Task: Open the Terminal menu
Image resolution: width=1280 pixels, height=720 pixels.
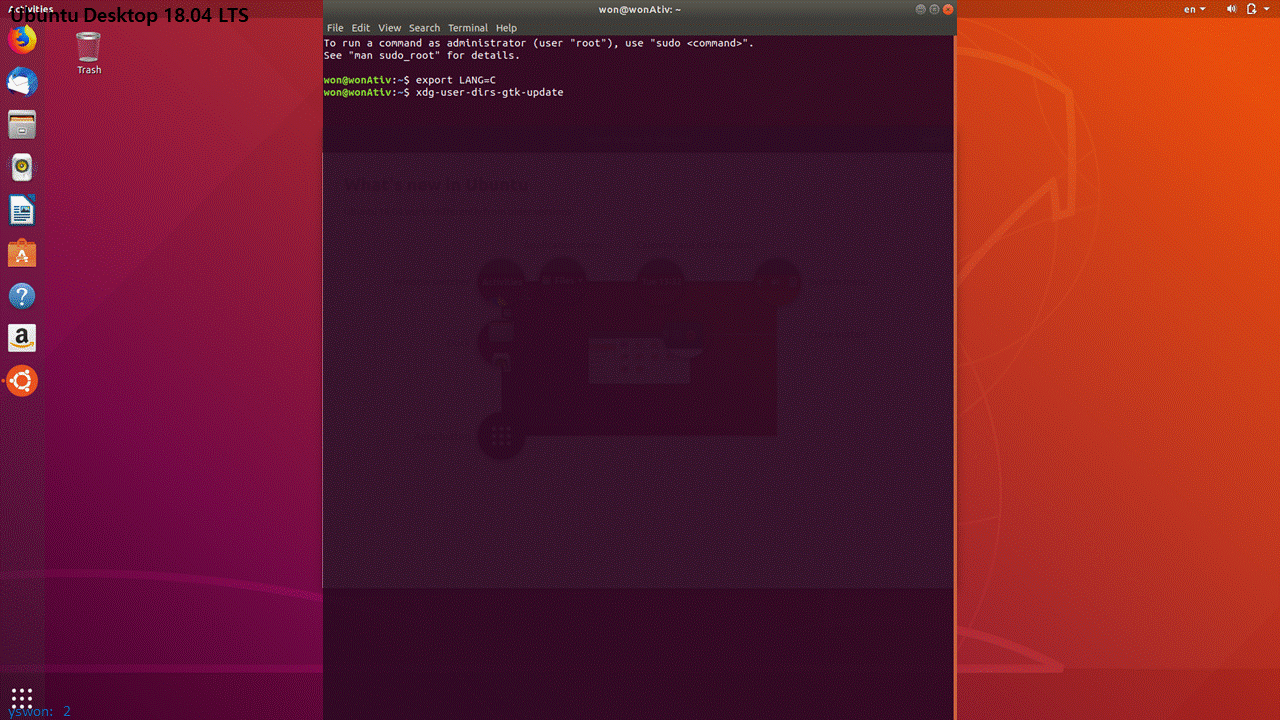Action: (468, 28)
